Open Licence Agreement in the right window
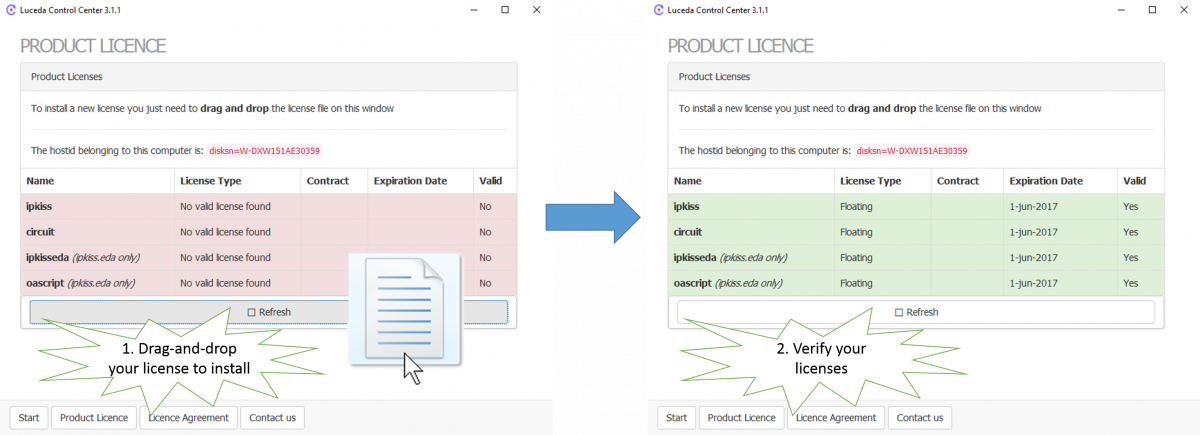This screenshot has width=1200, height=435. click(836, 418)
